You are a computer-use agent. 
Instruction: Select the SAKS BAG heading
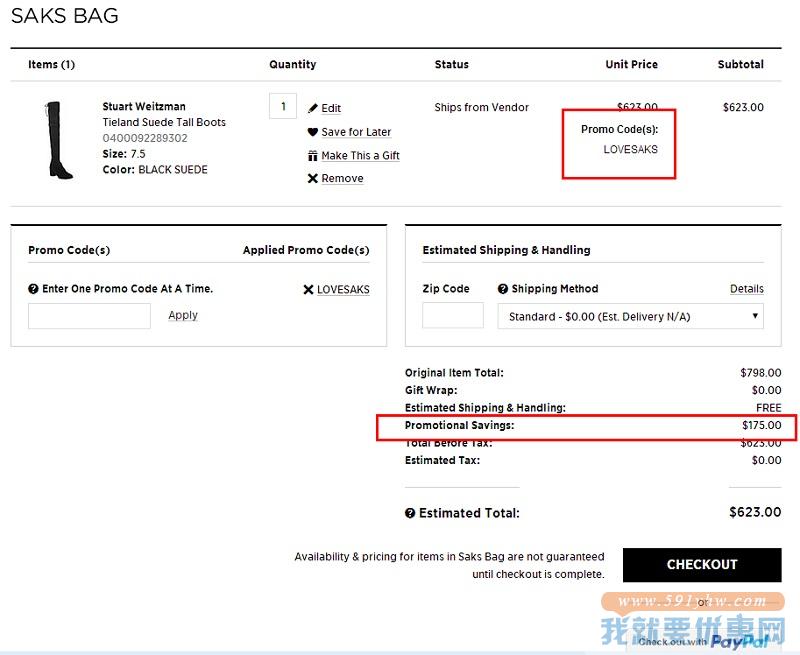point(65,16)
